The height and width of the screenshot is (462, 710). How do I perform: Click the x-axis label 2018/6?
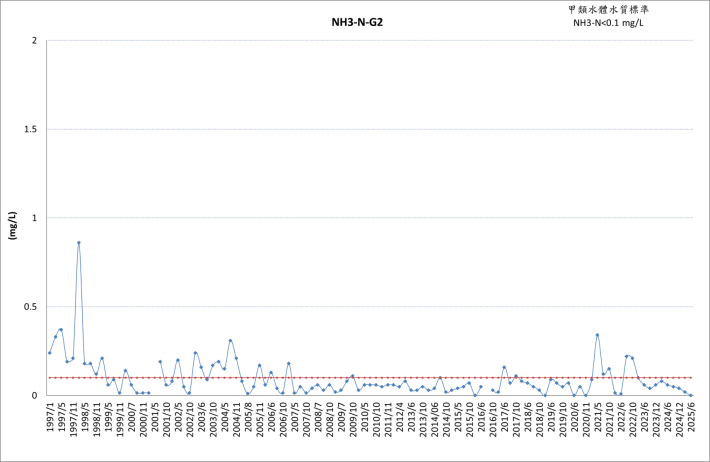click(x=528, y=418)
